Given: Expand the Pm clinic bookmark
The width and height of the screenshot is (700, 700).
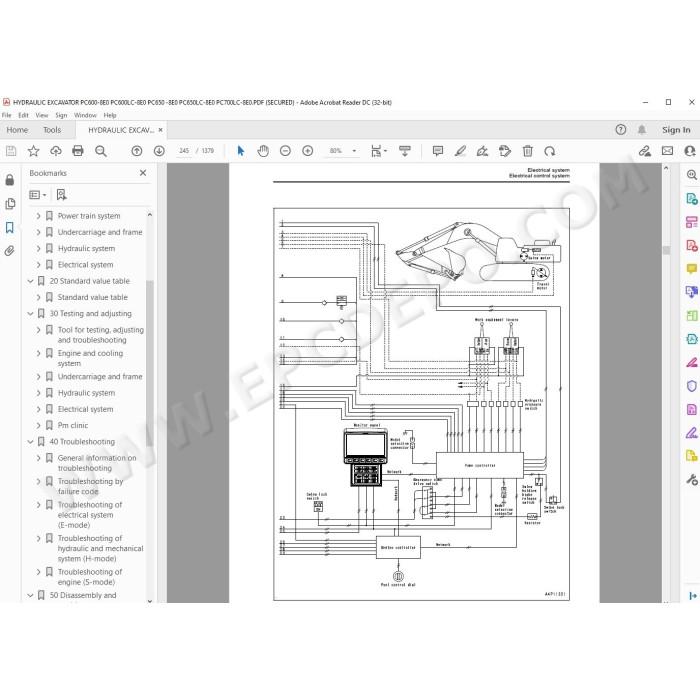Looking at the screenshot, I should click(x=38, y=425).
